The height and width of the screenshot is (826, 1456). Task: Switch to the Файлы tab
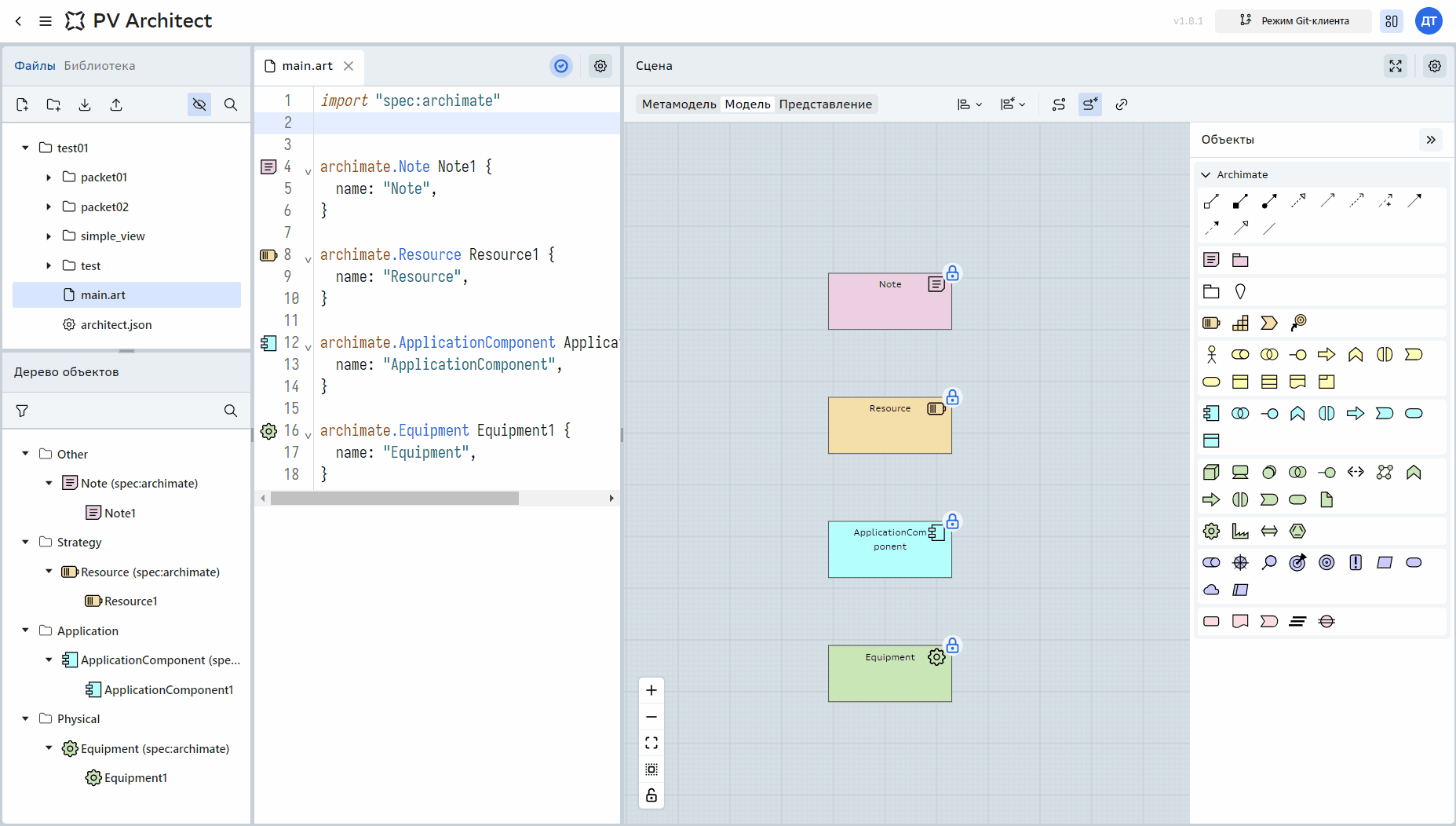pyautogui.click(x=35, y=66)
